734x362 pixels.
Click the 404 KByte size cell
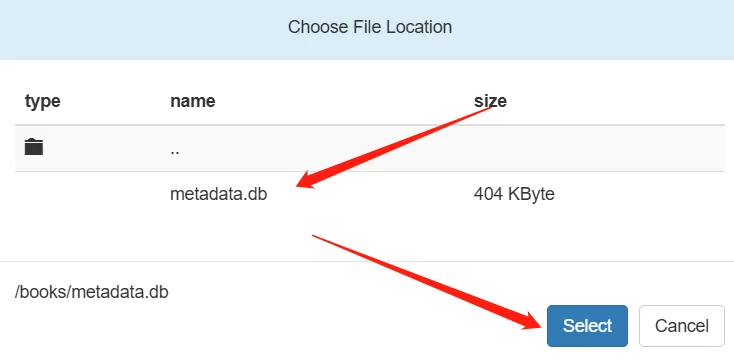click(x=514, y=194)
